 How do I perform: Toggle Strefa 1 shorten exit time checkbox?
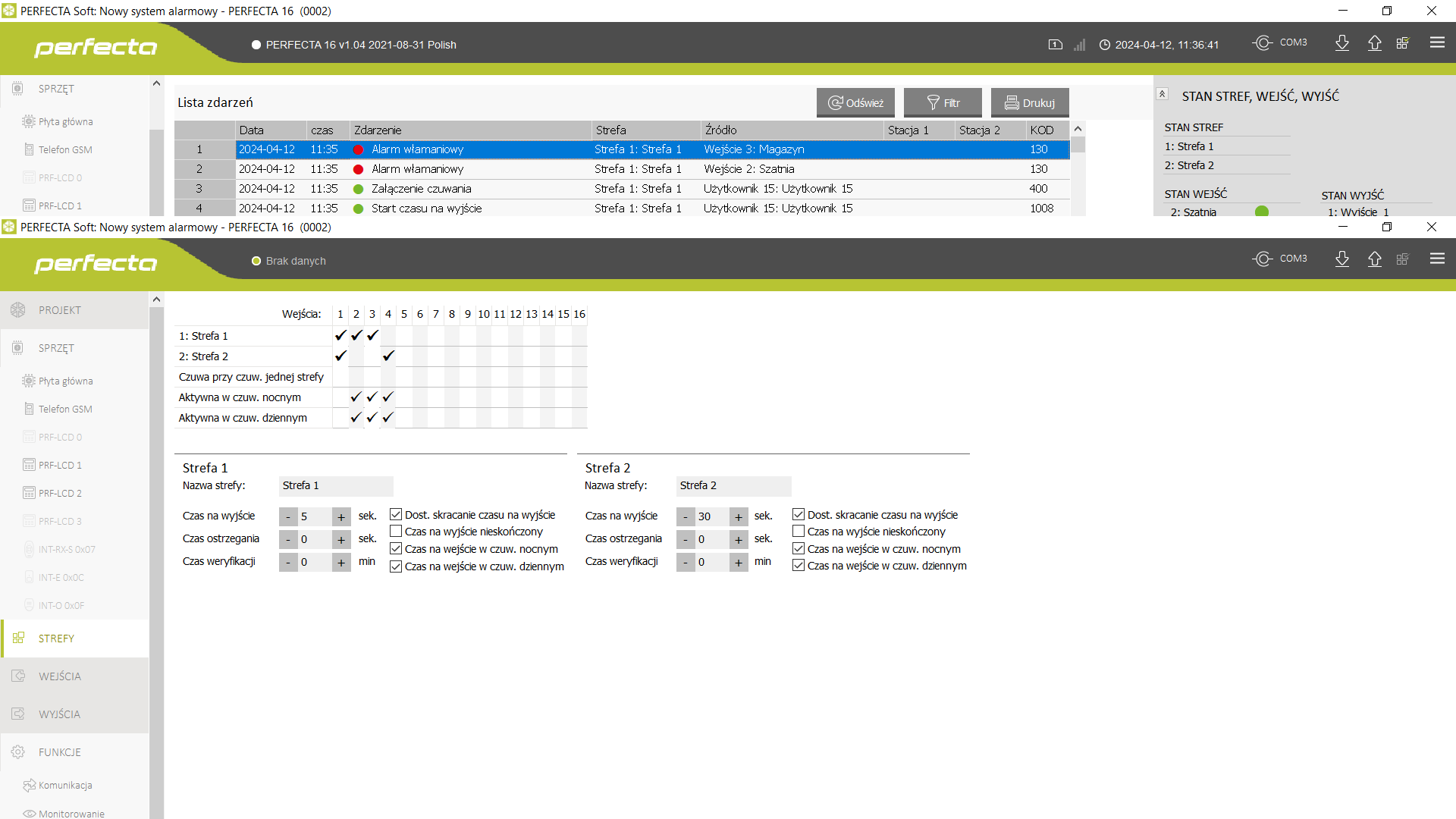point(396,515)
